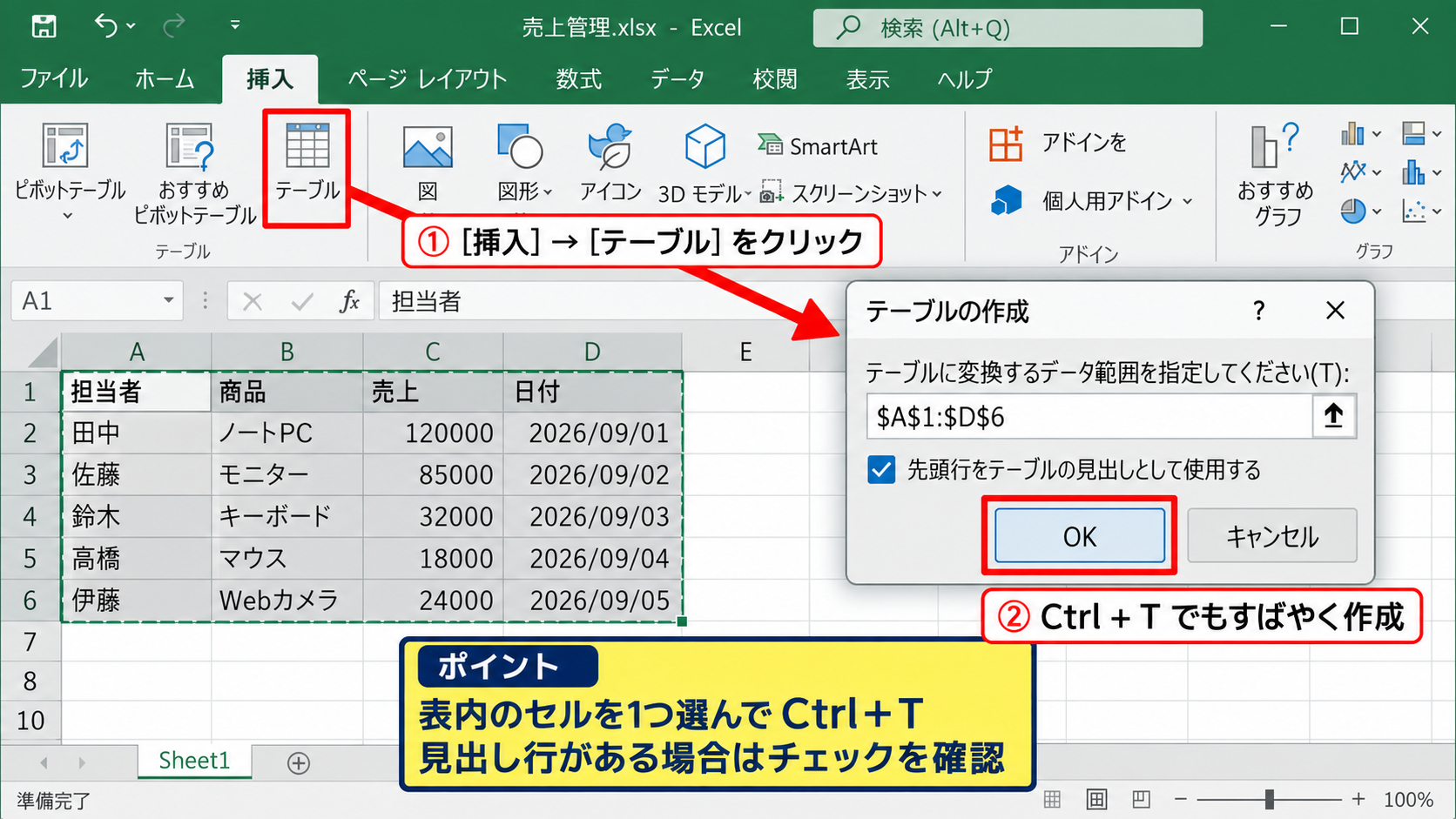Toggle 先頭行をテーブルの見出しとして使用する checkbox
The width and height of the screenshot is (1456, 819).
(x=881, y=471)
